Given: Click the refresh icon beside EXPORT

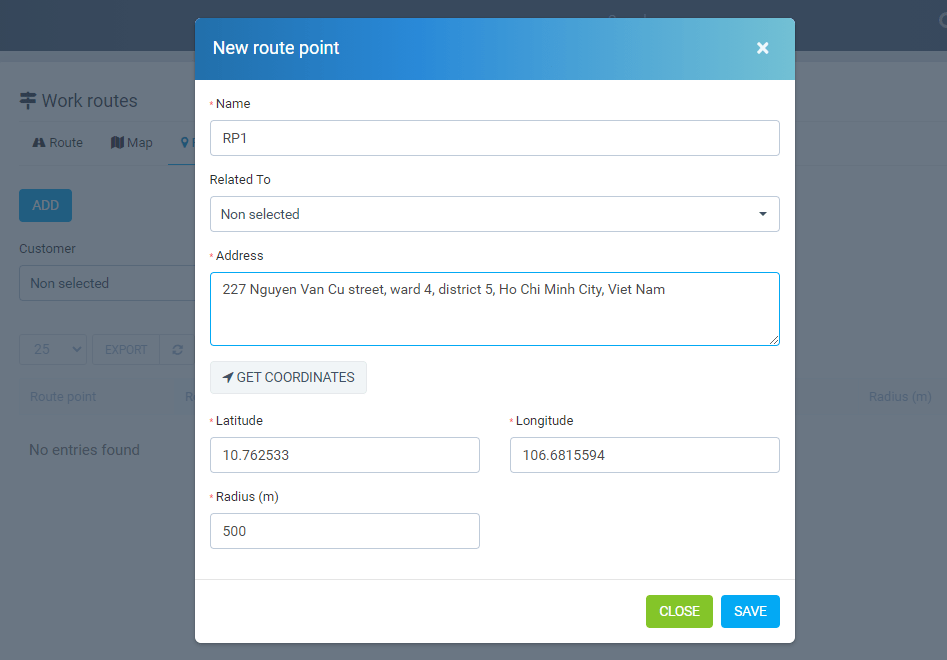Looking at the screenshot, I should click(x=178, y=350).
